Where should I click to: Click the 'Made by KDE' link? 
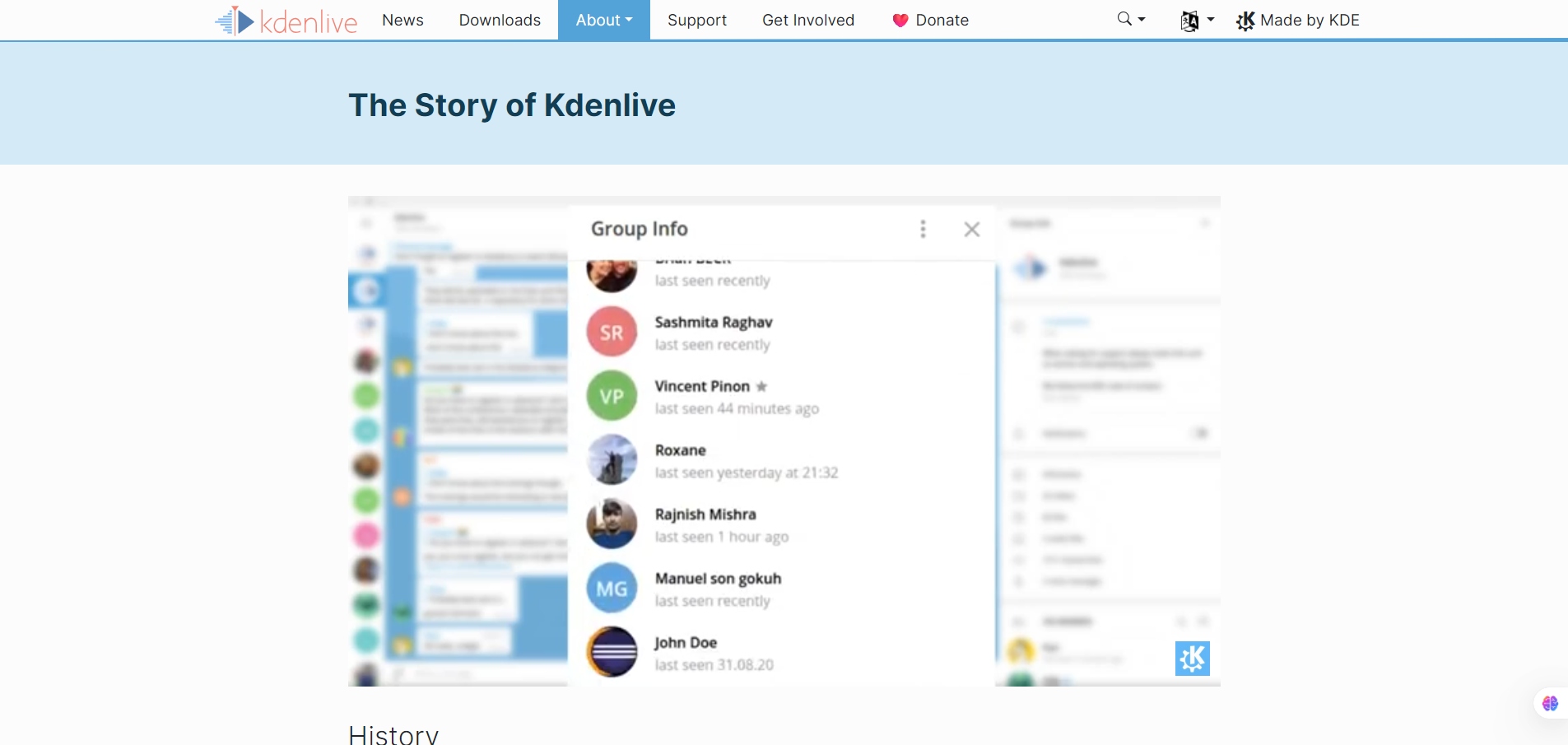1310,21
